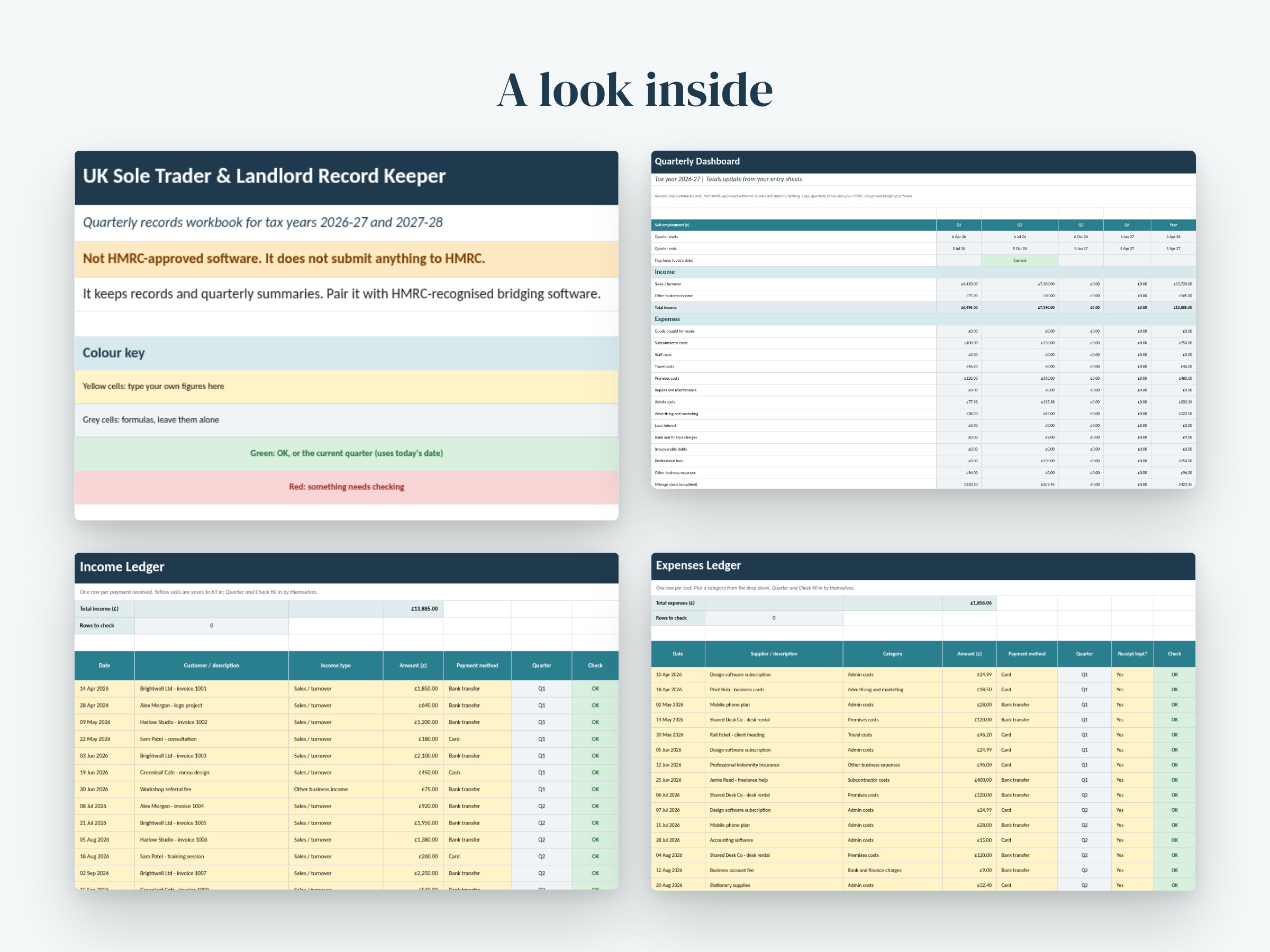Click the 'Grey cells: formulas, leave them alone' row
The height and width of the screenshot is (952, 1270).
coord(346,420)
